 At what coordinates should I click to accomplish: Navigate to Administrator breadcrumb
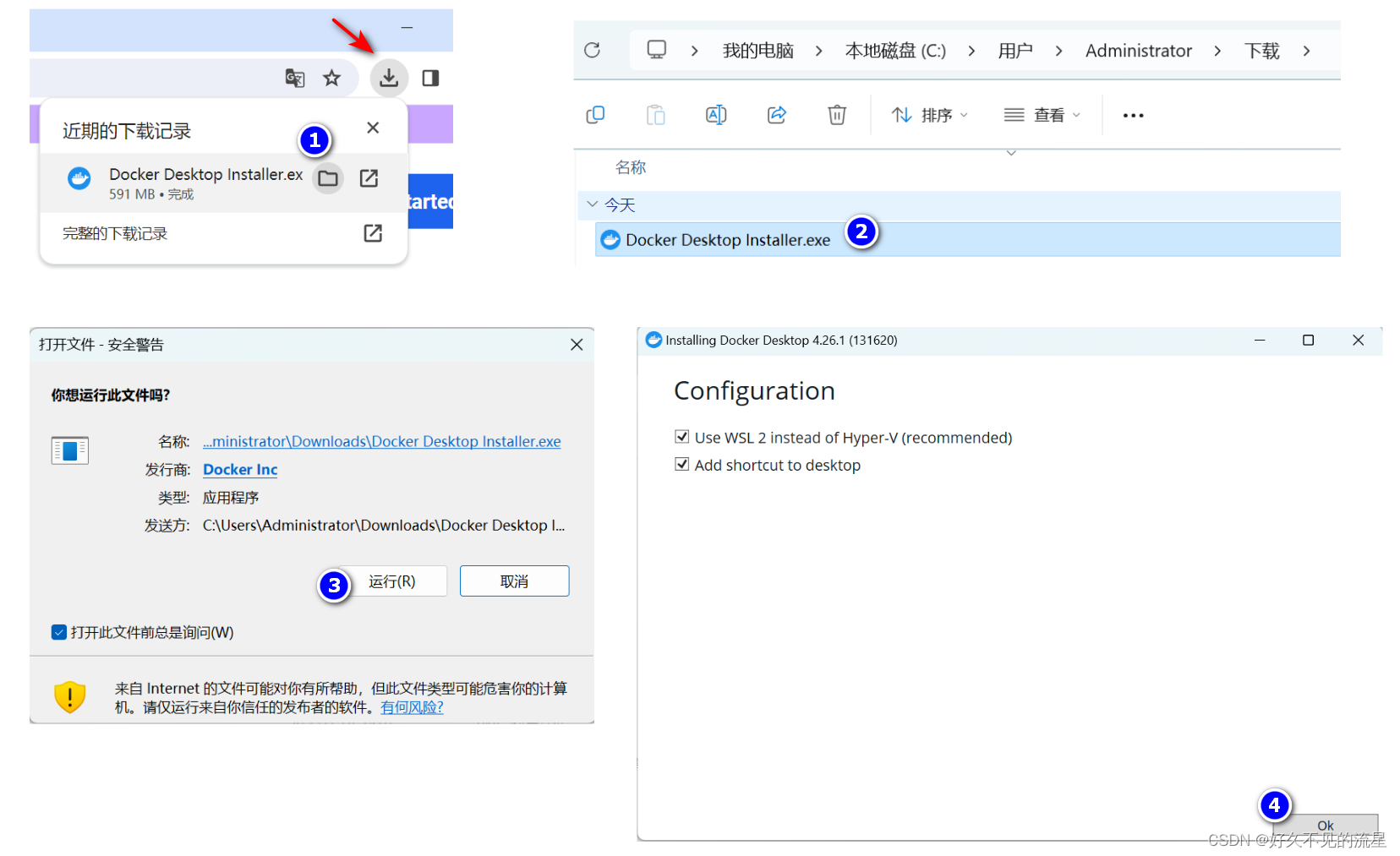(1139, 51)
